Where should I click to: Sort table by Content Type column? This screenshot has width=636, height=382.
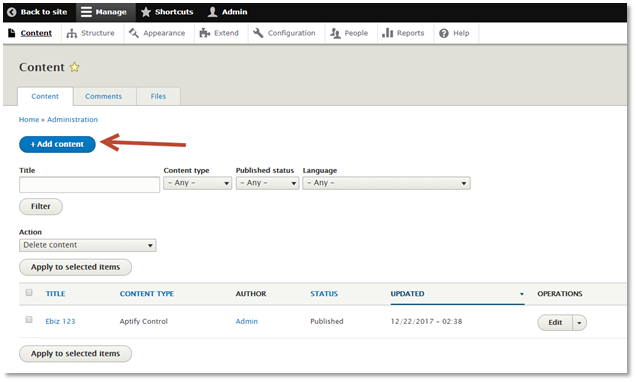(x=146, y=294)
